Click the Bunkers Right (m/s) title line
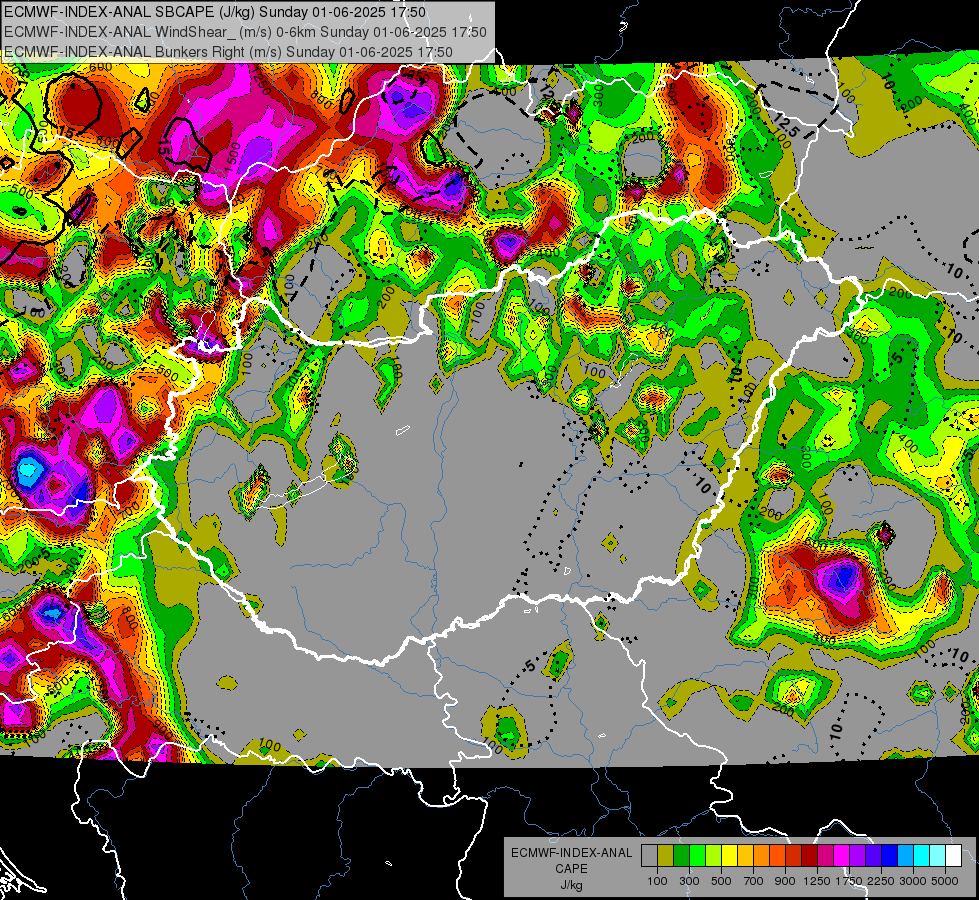The height and width of the screenshot is (900, 979). [228, 52]
